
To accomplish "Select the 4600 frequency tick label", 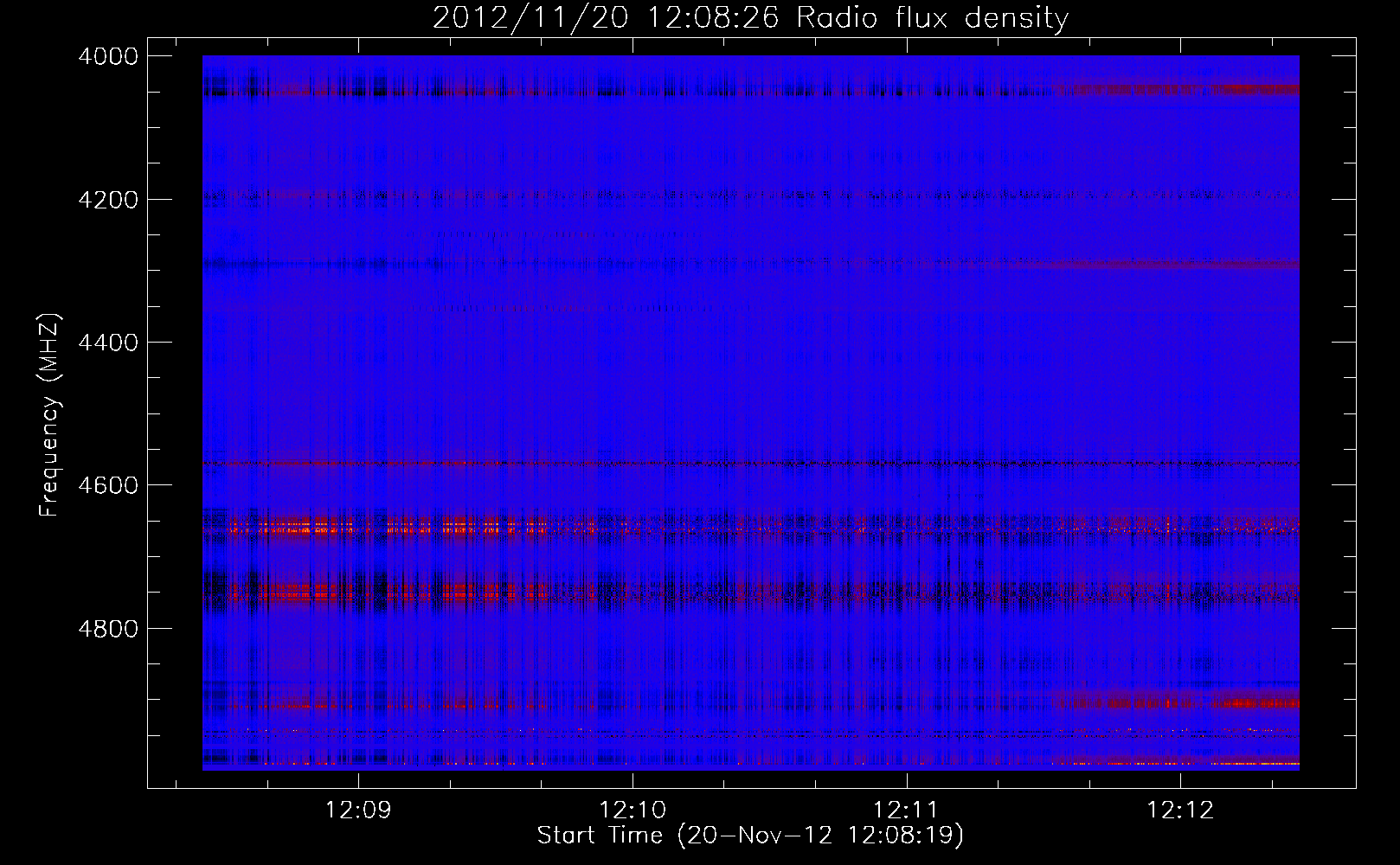I will click(x=108, y=485).
